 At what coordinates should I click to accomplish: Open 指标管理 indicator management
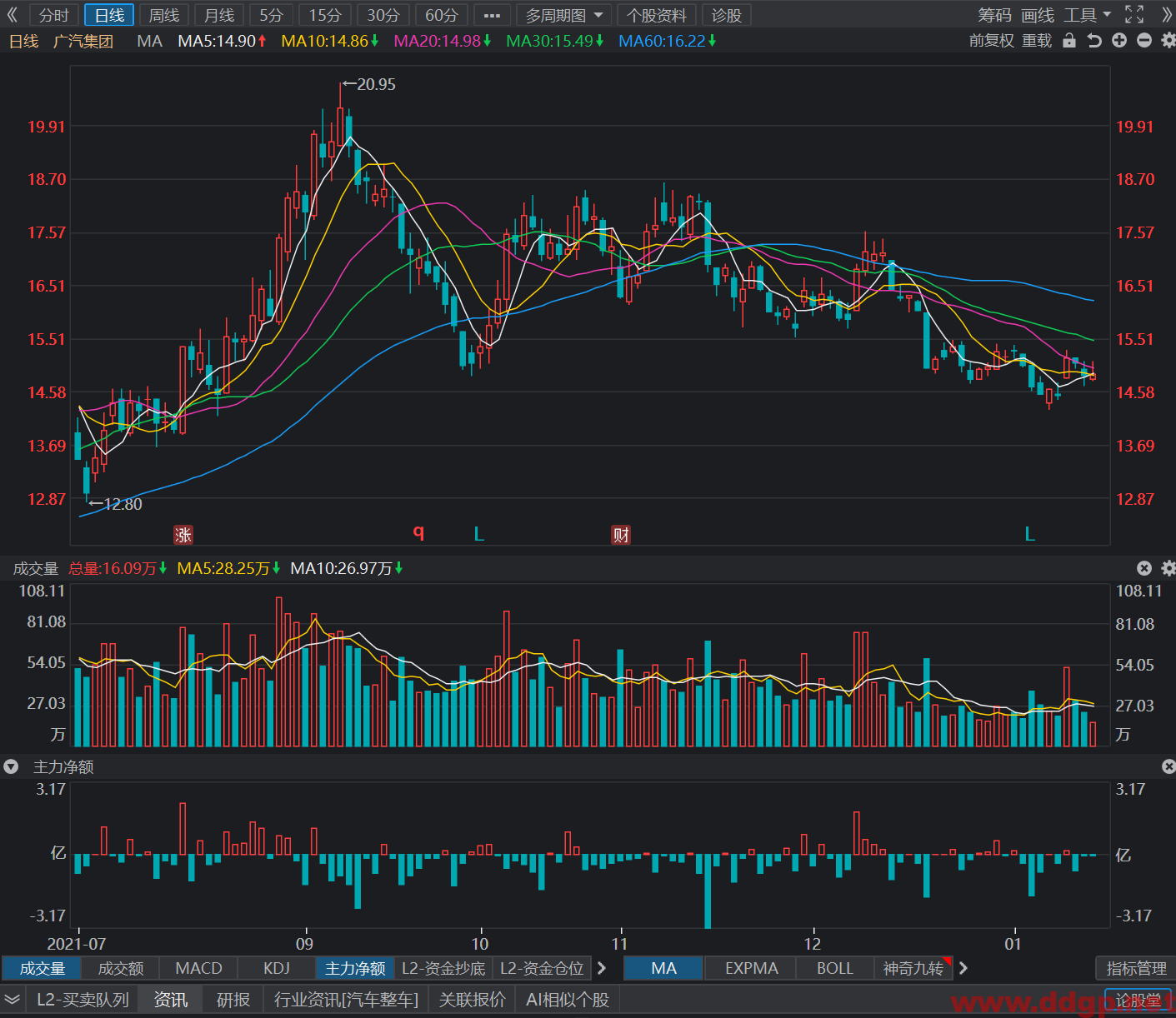[1136, 968]
